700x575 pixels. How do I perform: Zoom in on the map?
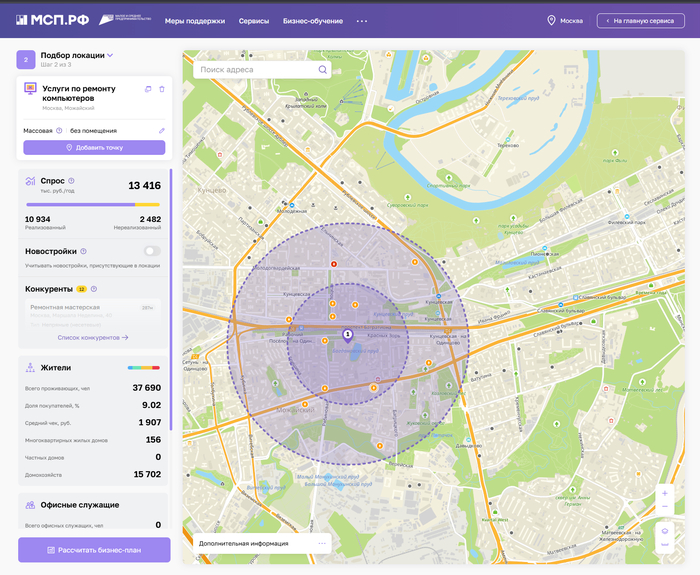(x=665, y=492)
